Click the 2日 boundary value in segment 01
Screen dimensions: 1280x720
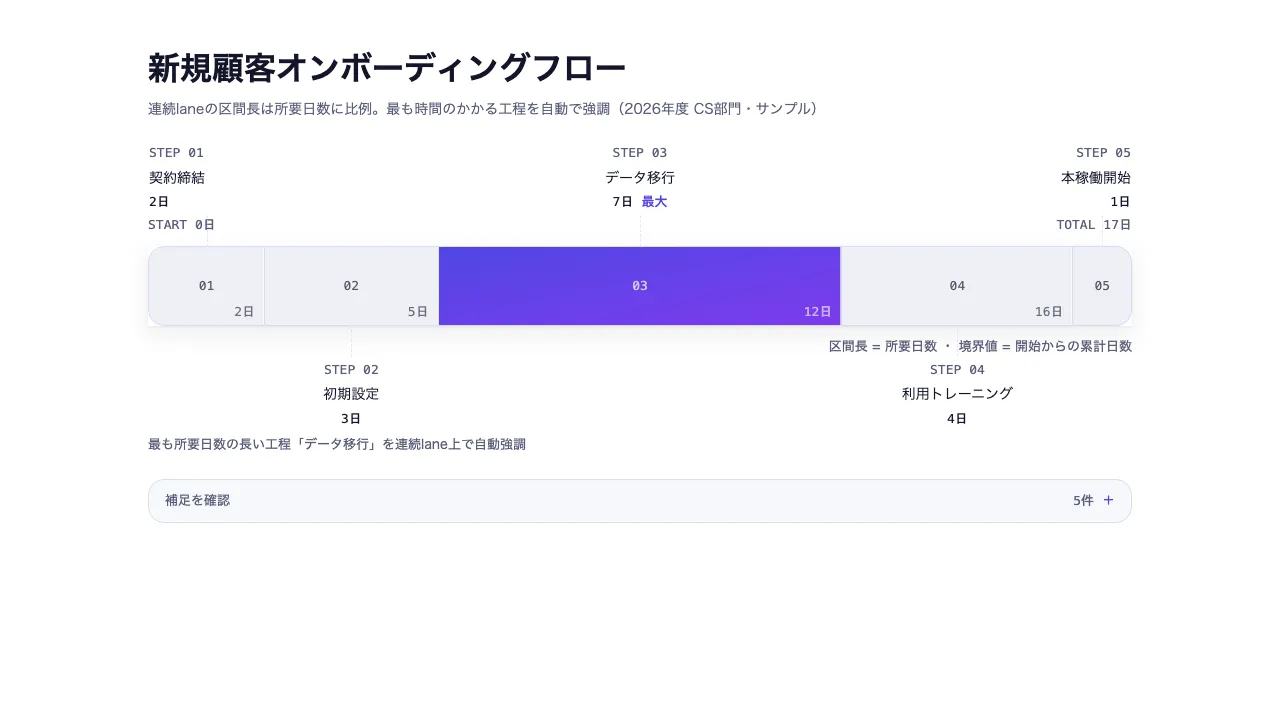pyautogui.click(x=244, y=312)
